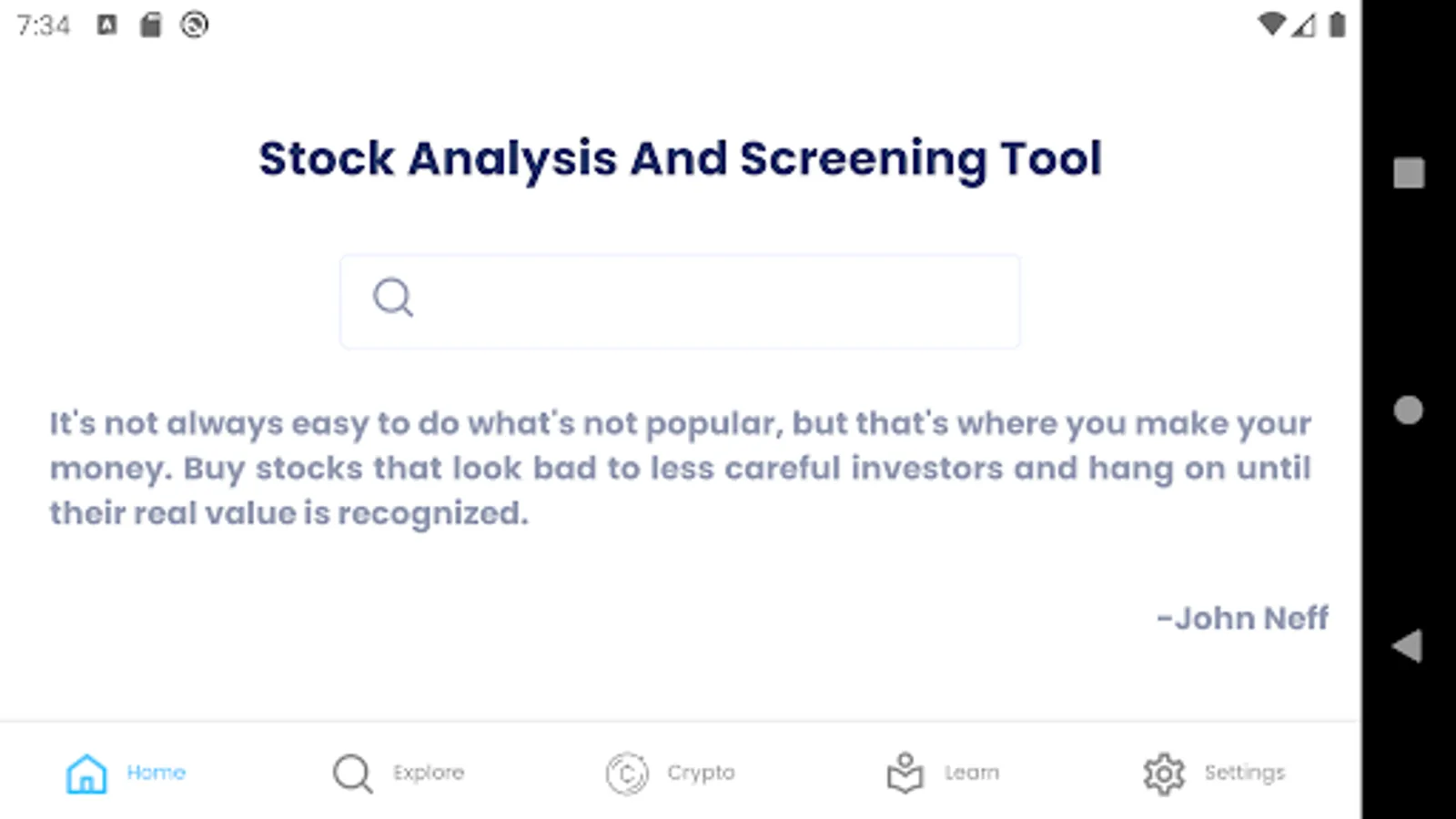This screenshot has height=819, width=1456.
Task: Tap the Explore magnifier icon
Action: [x=352, y=773]
